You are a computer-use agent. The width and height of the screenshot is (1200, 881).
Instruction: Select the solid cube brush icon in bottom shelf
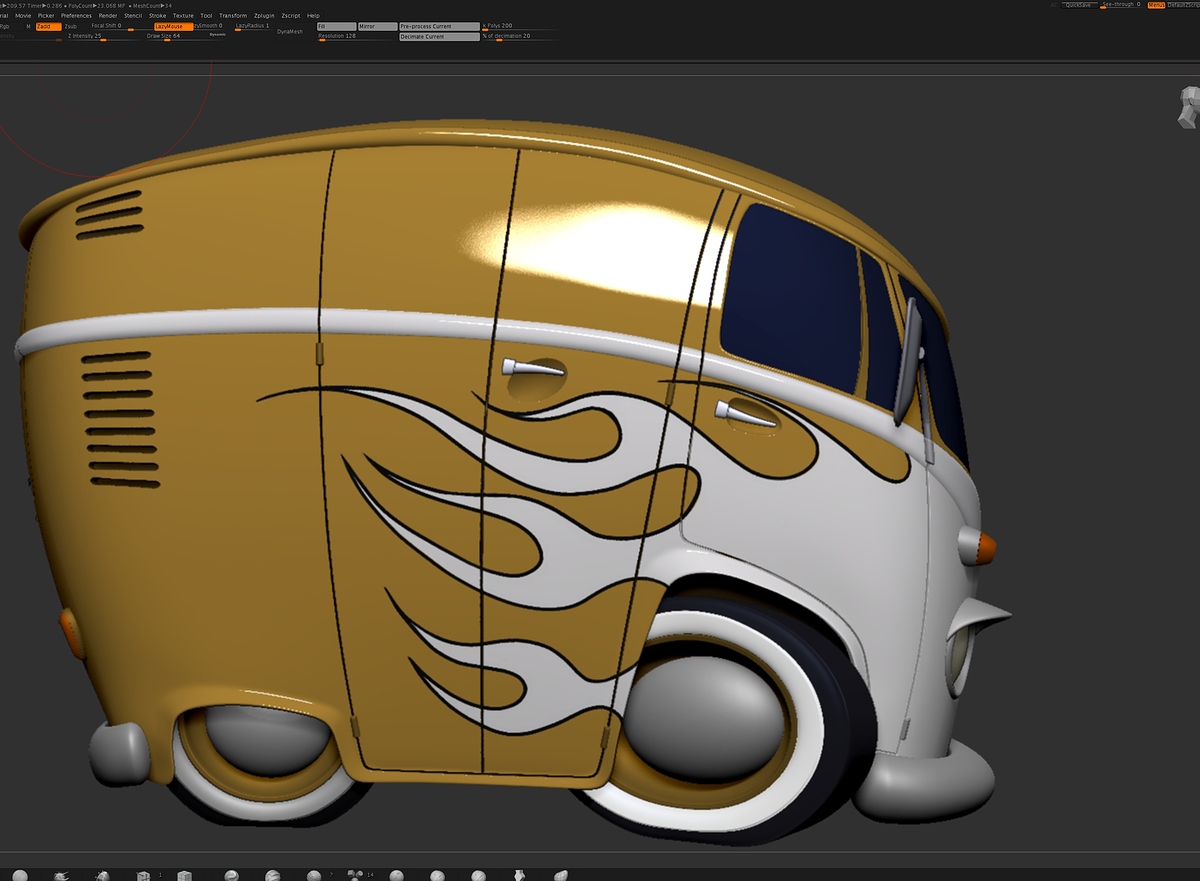[x=184, y=876]
